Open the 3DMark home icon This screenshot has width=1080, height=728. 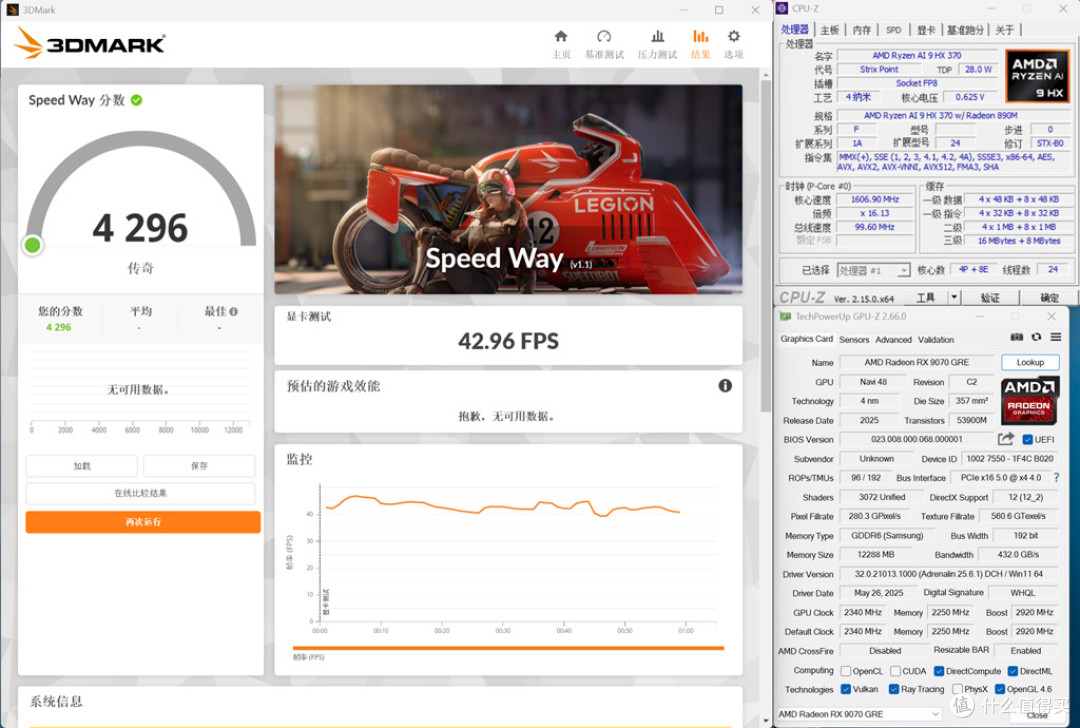click(x=561, y=37)
